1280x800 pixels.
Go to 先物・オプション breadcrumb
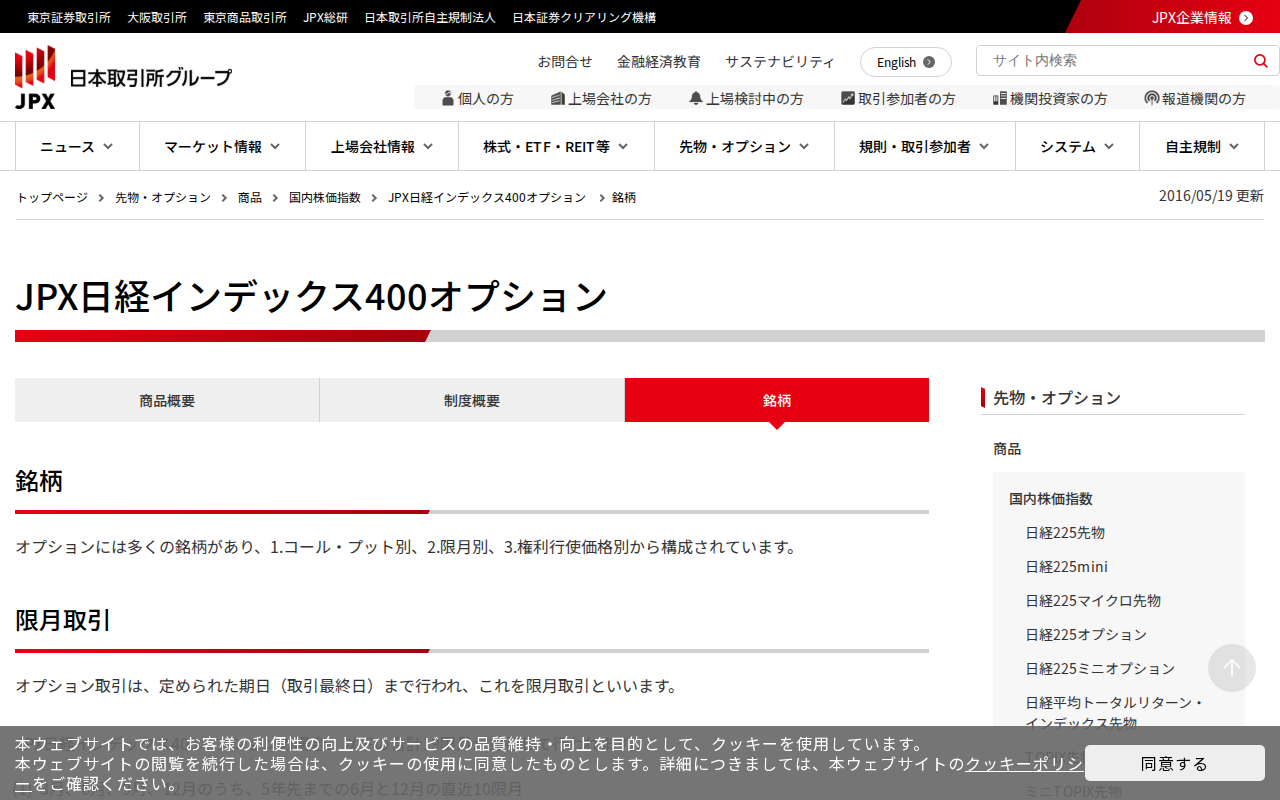click(163, 197)
